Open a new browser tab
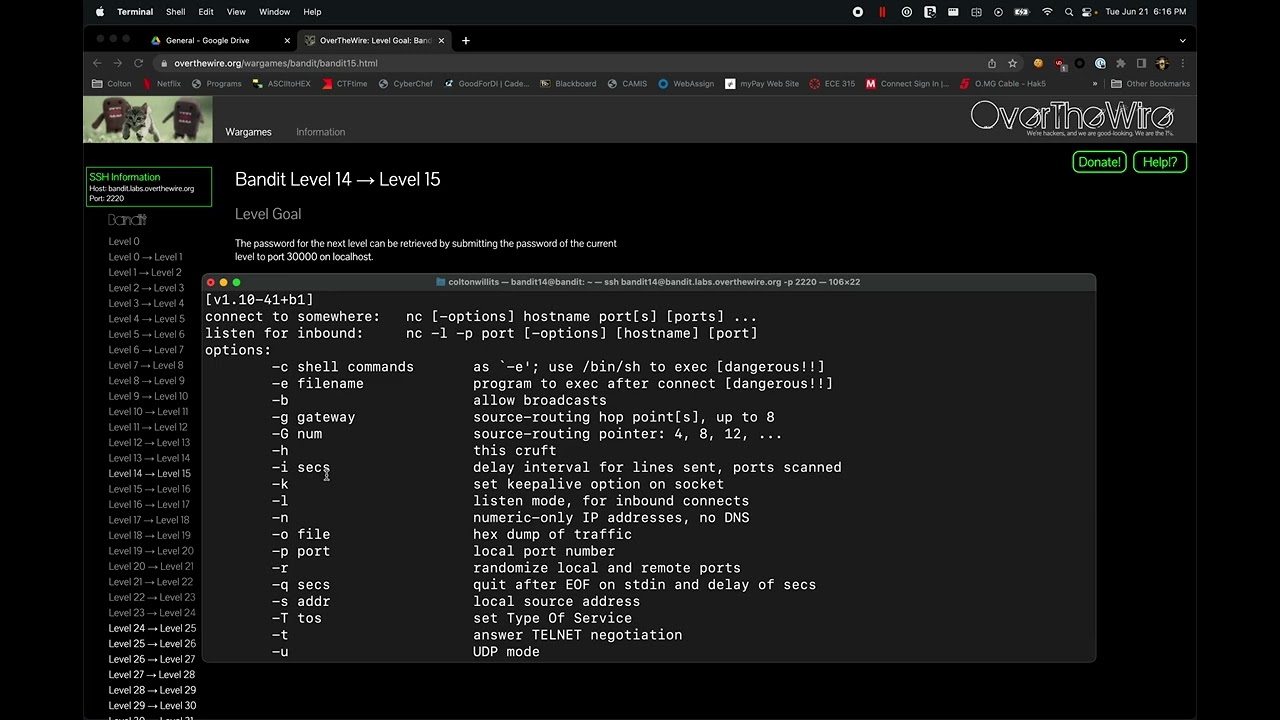 pyautogui.click(x=466, y=41)
